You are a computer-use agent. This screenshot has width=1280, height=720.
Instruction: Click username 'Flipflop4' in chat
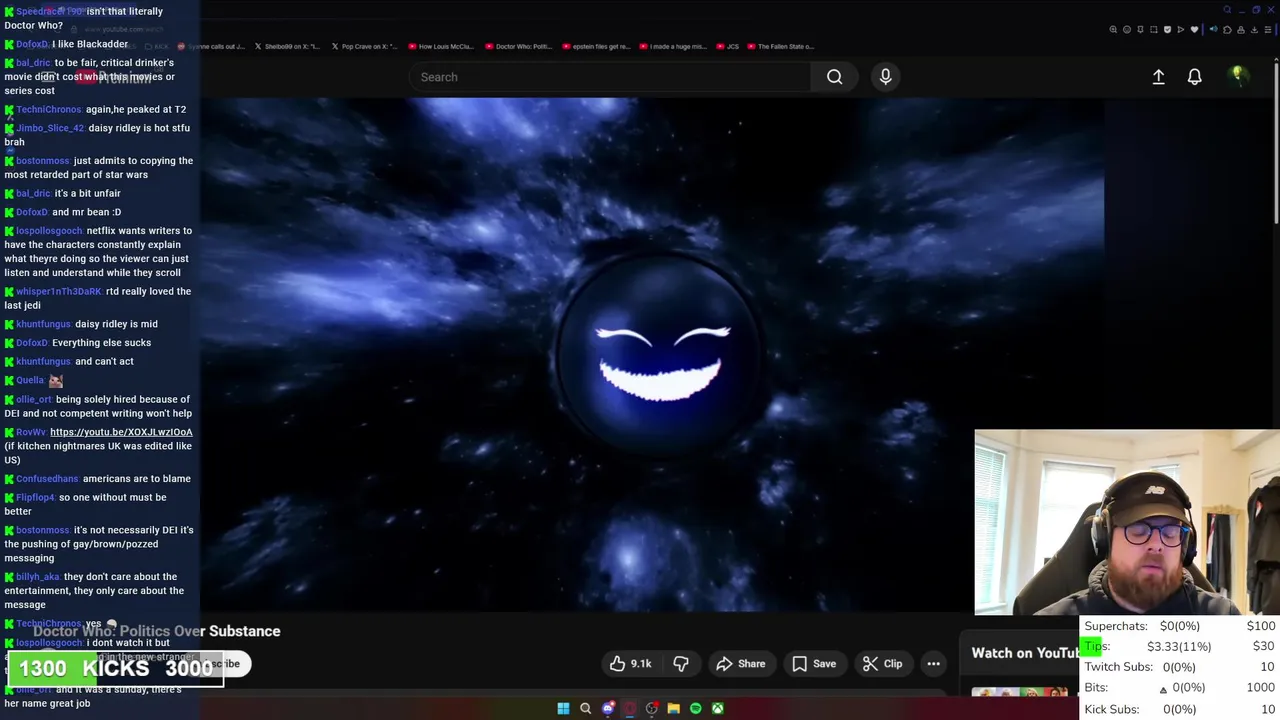36,498
